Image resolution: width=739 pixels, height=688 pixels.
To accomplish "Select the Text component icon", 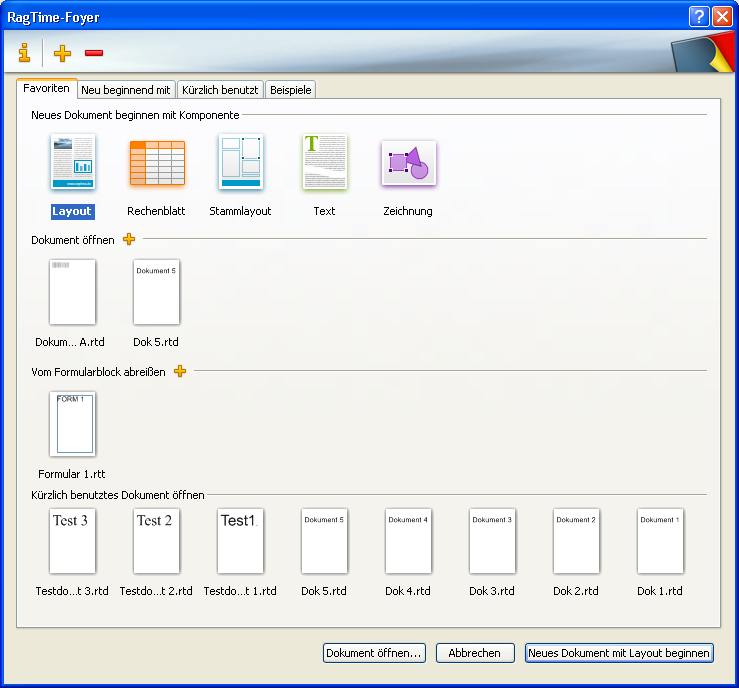I will coord(324,162).
